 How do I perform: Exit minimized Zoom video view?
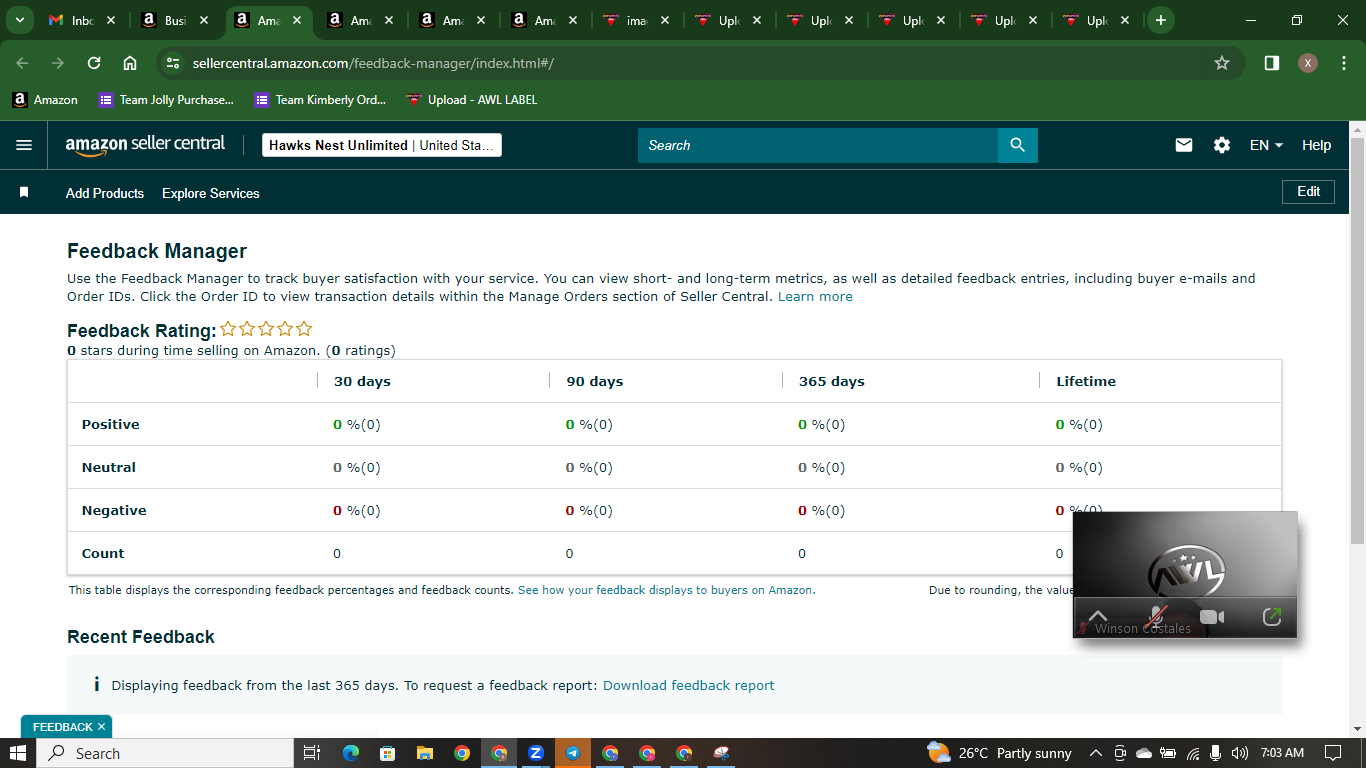pyautogui.click(x=1272, y=617)
